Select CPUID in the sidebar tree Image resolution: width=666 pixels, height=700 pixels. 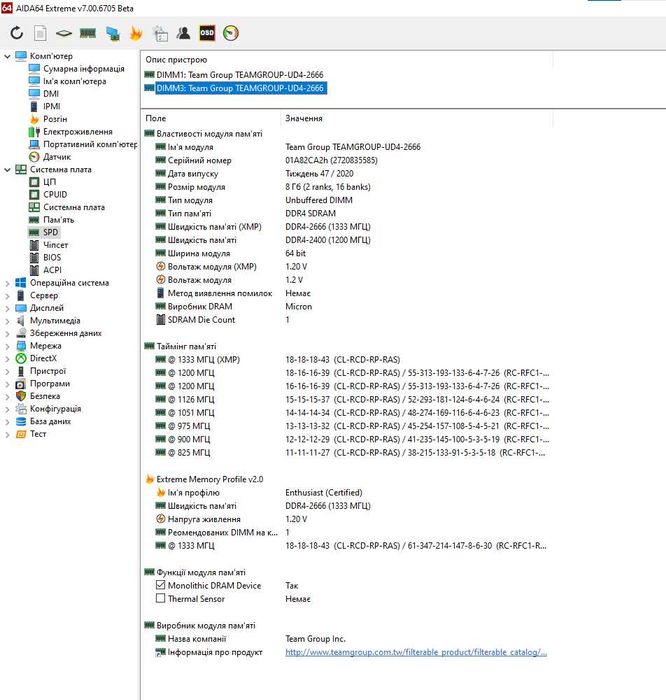point(48,195)
